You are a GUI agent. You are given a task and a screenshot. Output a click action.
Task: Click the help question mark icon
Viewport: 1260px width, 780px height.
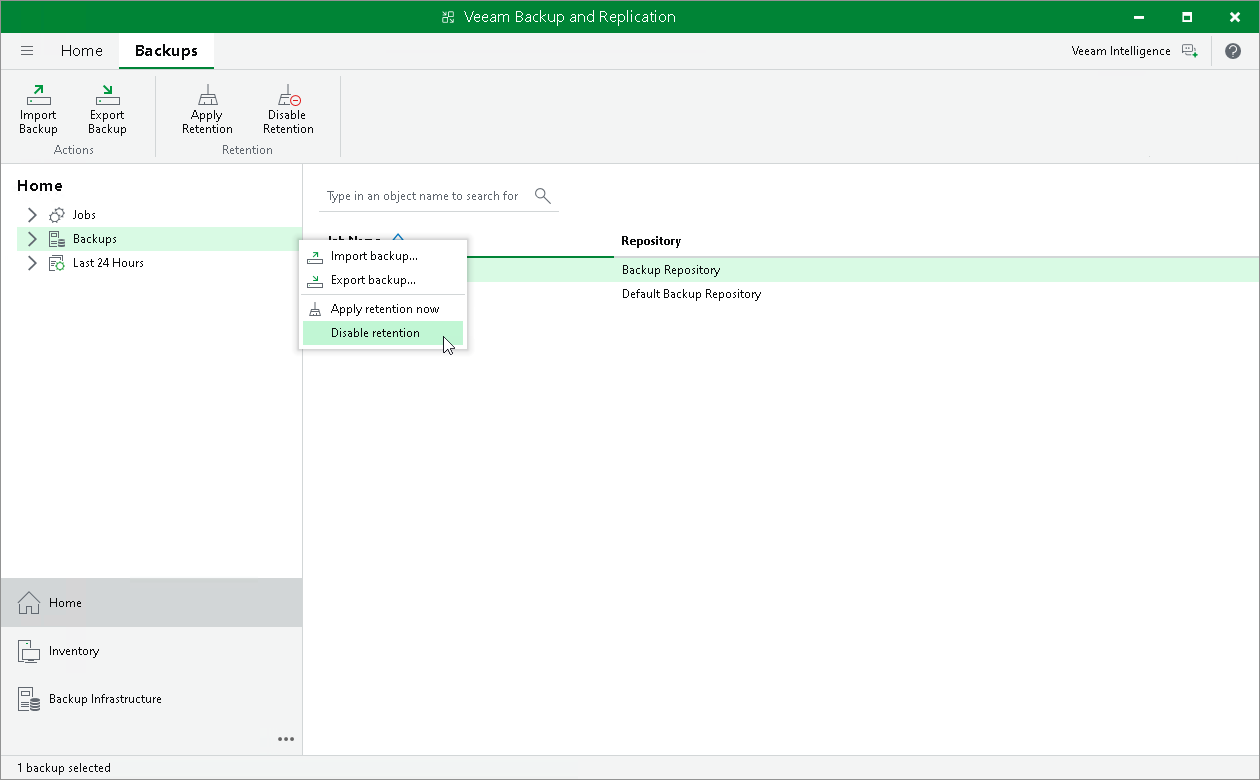click(1233, 51)
